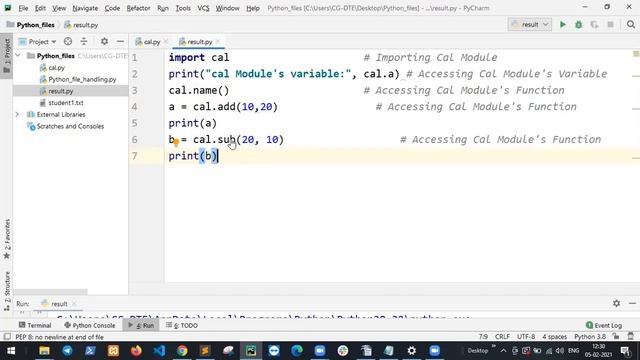Open the result run configuration dropdown
This screenshot has width=640, height=360.
click(530, 24)
